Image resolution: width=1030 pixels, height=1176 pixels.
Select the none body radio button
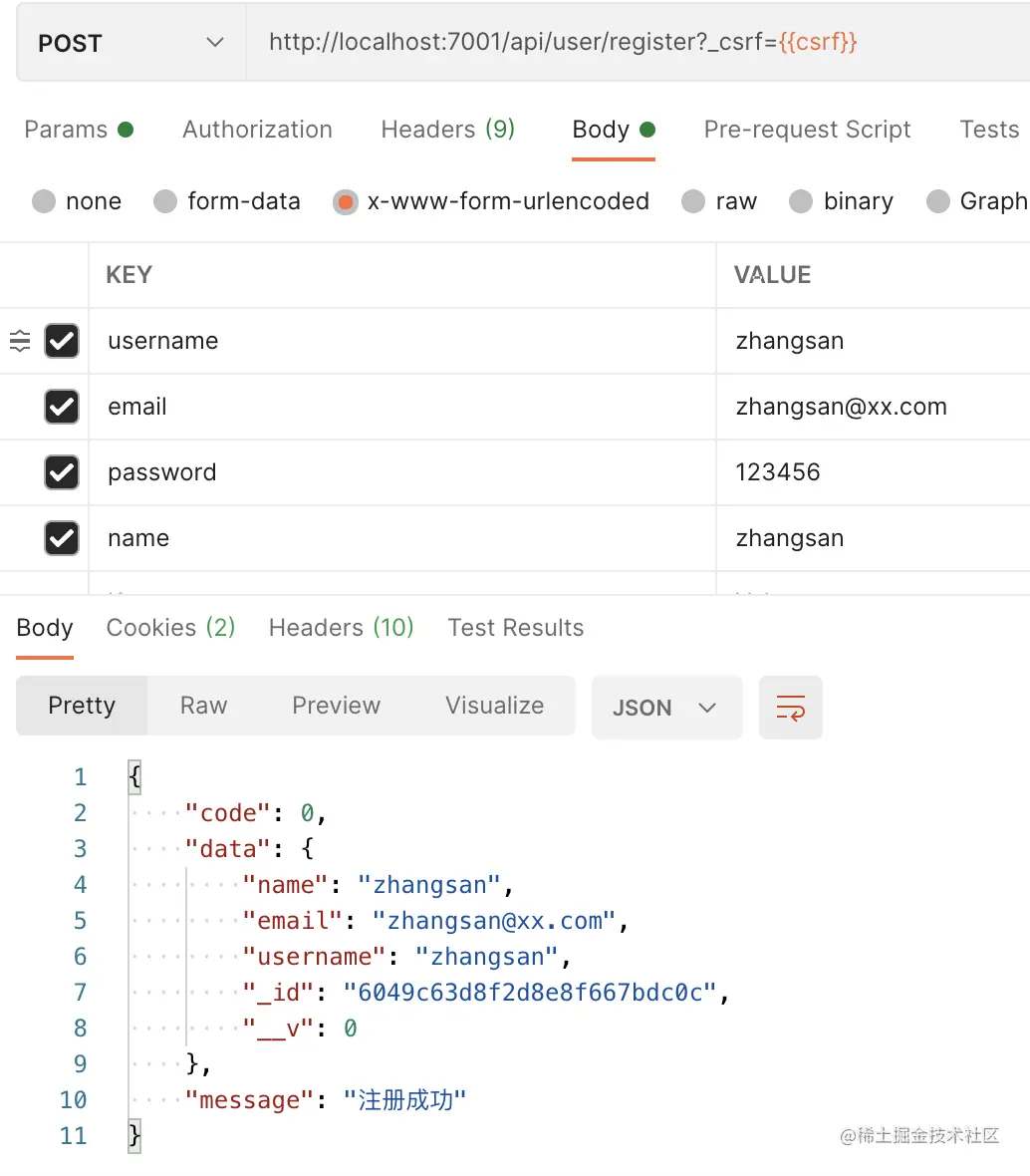pos(45,202)
